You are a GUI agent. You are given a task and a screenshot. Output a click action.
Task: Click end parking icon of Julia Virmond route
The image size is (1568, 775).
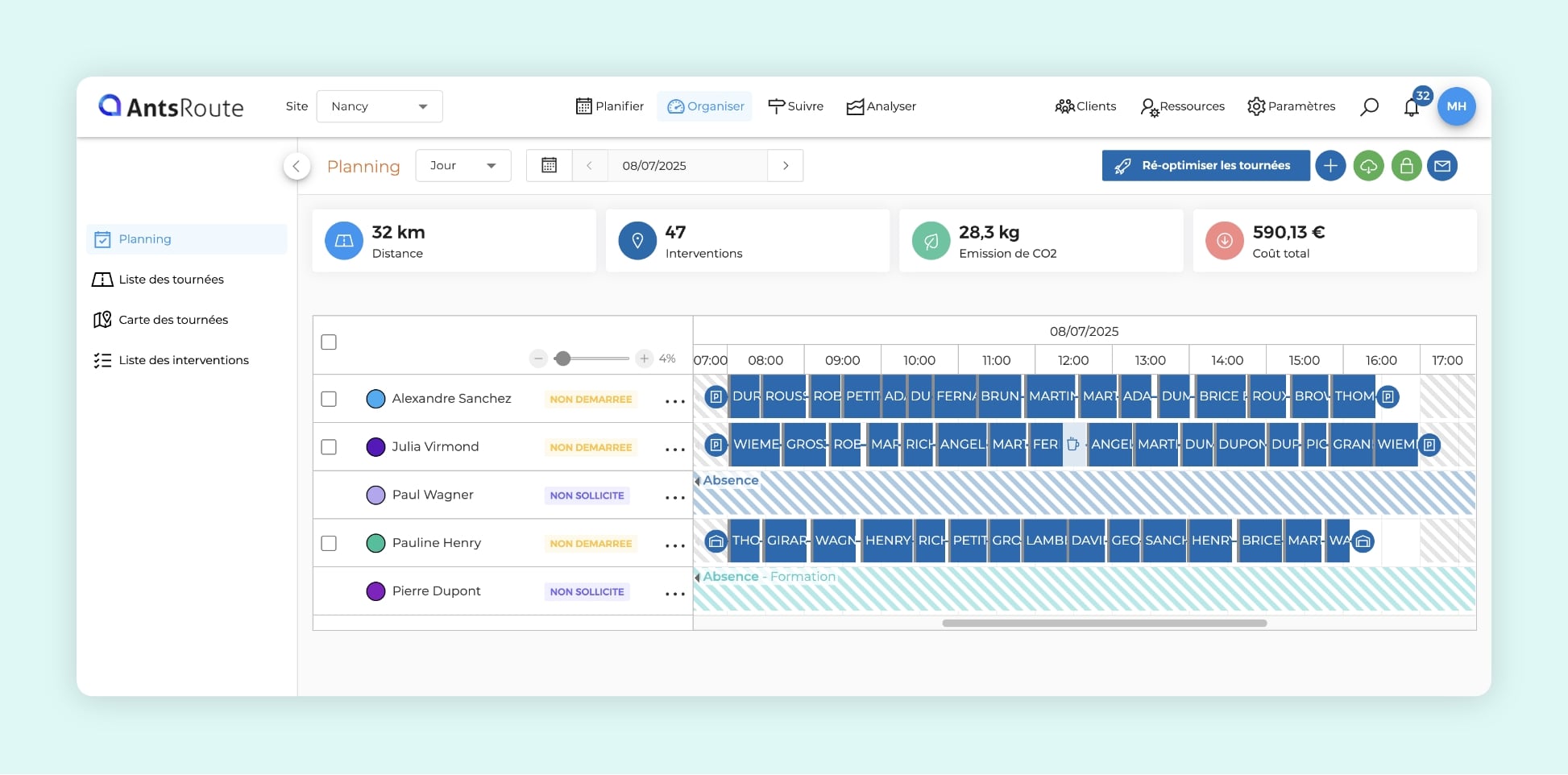pyautogui.click(x=1429, y=445)
